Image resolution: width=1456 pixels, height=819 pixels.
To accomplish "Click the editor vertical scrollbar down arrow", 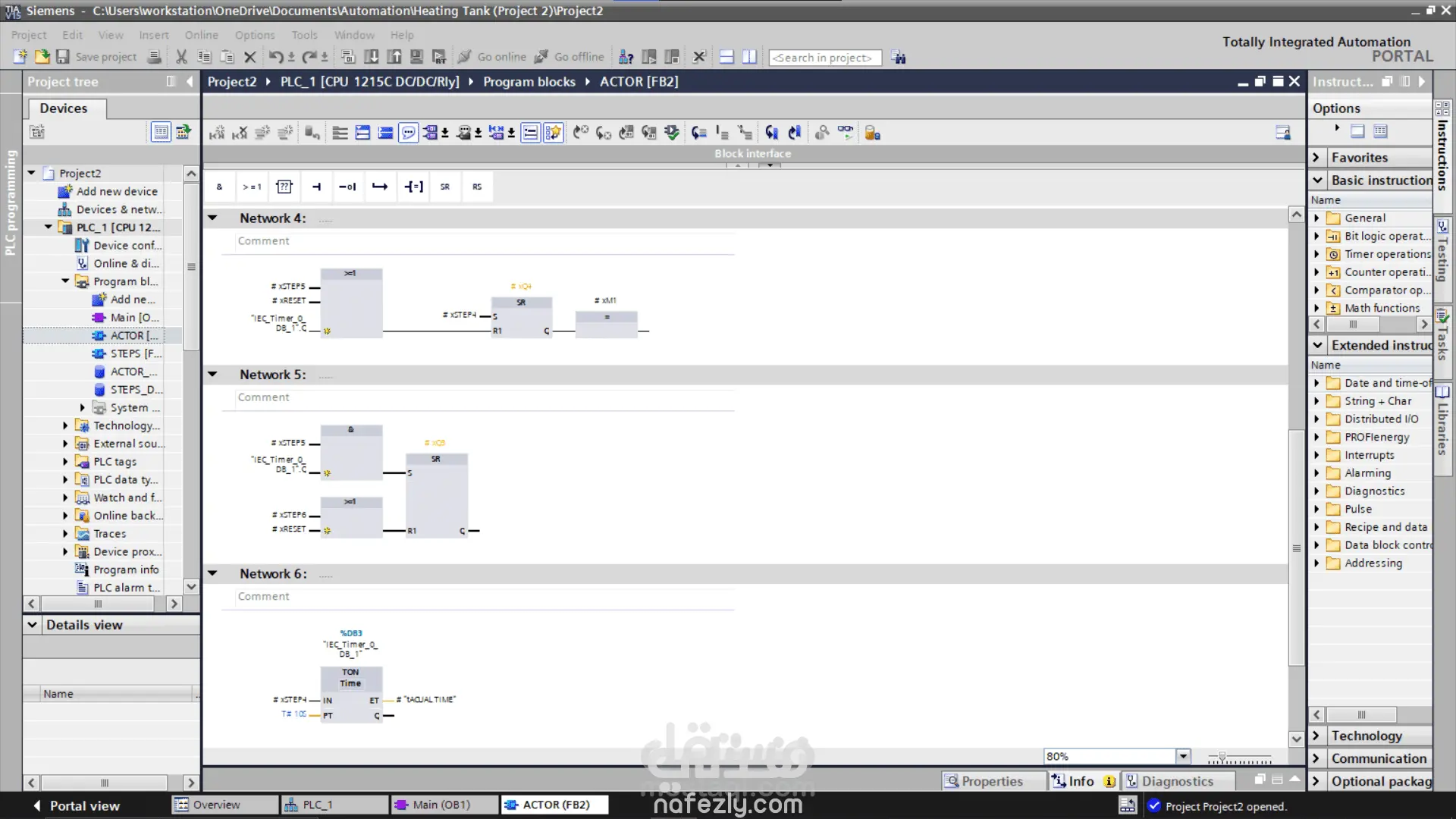I will (x=1297, y=739).
